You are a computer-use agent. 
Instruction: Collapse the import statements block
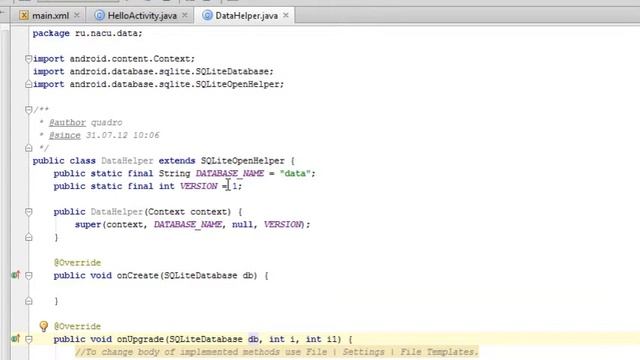click(x=28, y=59)
